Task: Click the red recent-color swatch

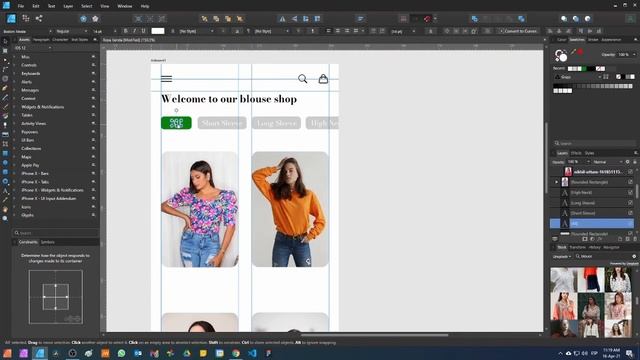Action: click(x=580, y=52)
